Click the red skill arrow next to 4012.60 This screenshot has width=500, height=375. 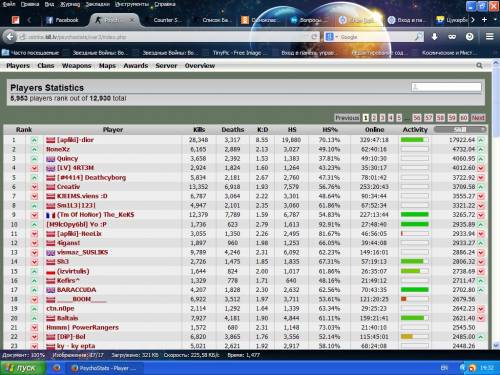tap(481, 168)
